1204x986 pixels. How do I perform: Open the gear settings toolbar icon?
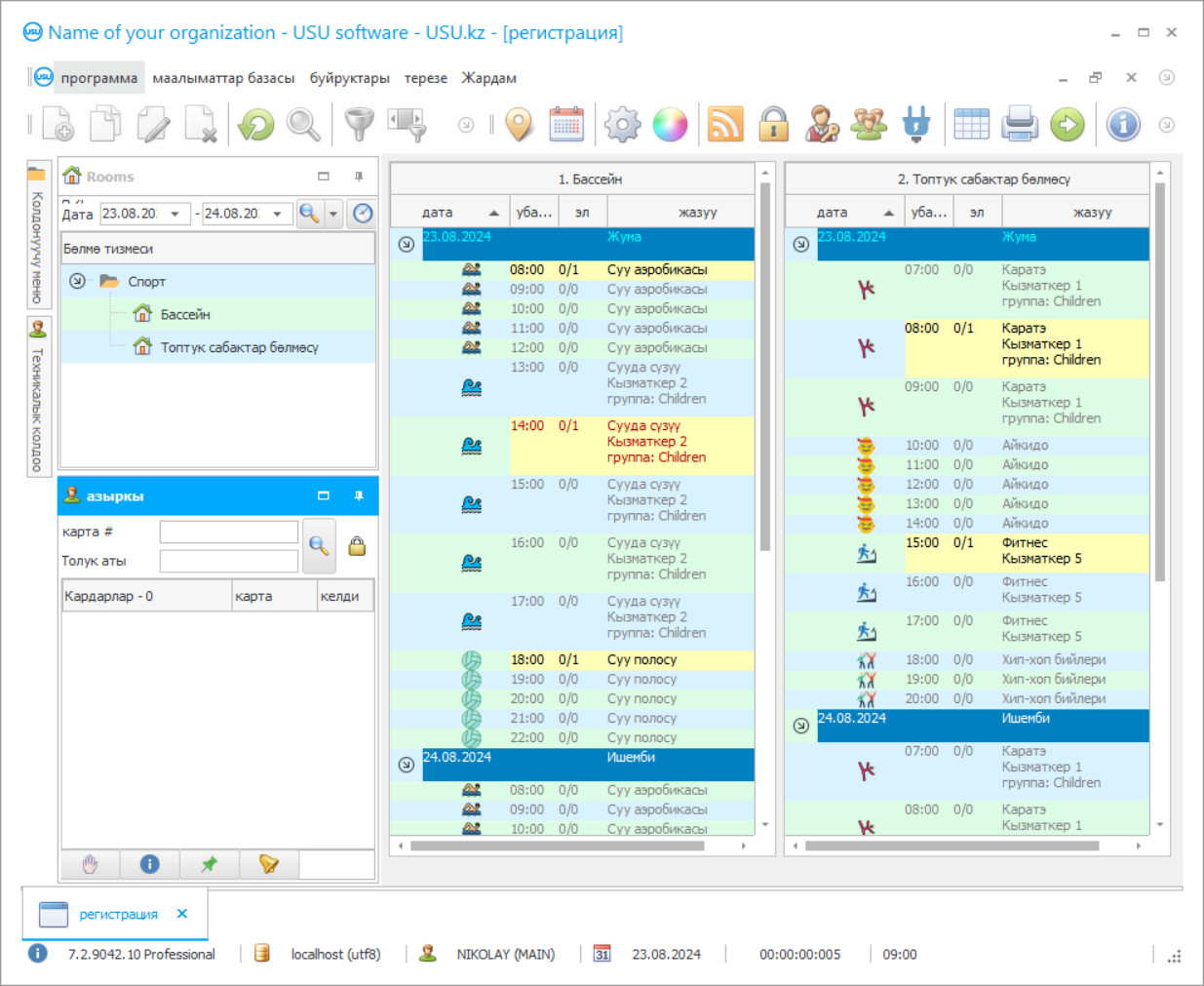(x=622, y=125)
